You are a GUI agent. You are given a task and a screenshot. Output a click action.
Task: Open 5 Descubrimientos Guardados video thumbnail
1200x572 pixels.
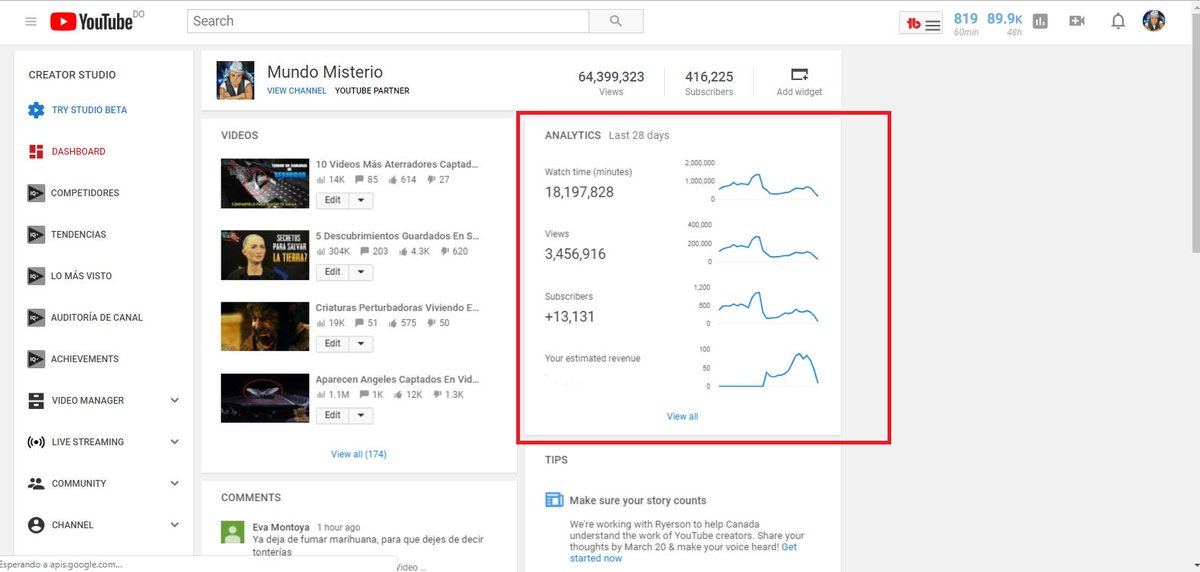click(x=265, y=254)
